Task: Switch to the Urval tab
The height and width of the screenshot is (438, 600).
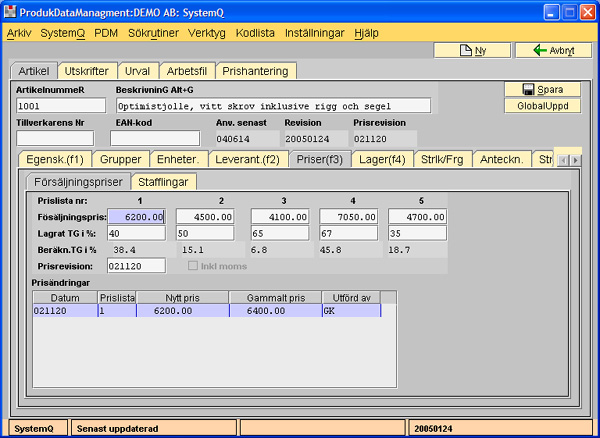Action: click(x=137, y=71)
